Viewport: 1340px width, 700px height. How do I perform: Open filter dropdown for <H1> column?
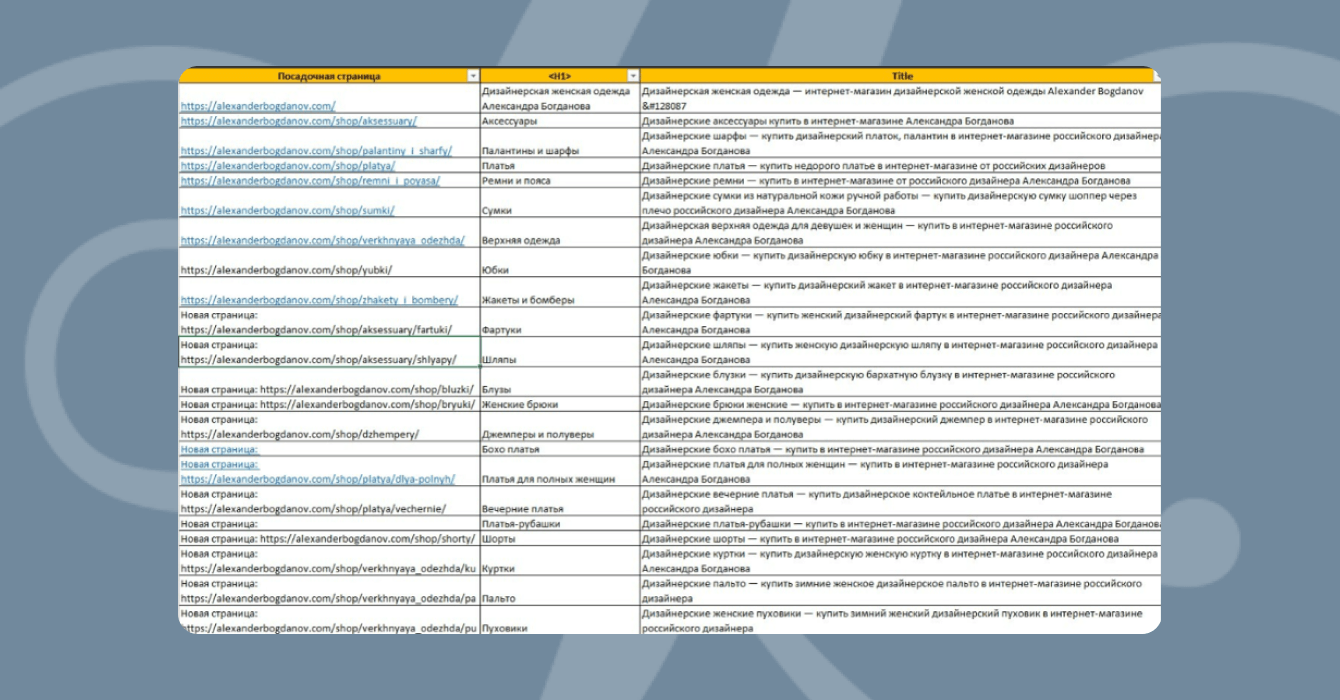pyautogui.click(x=633, y=76)
